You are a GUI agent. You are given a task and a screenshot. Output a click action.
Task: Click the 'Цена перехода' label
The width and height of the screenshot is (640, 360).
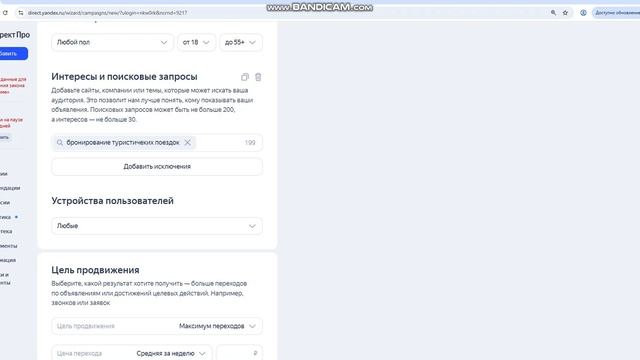[79, 353]
